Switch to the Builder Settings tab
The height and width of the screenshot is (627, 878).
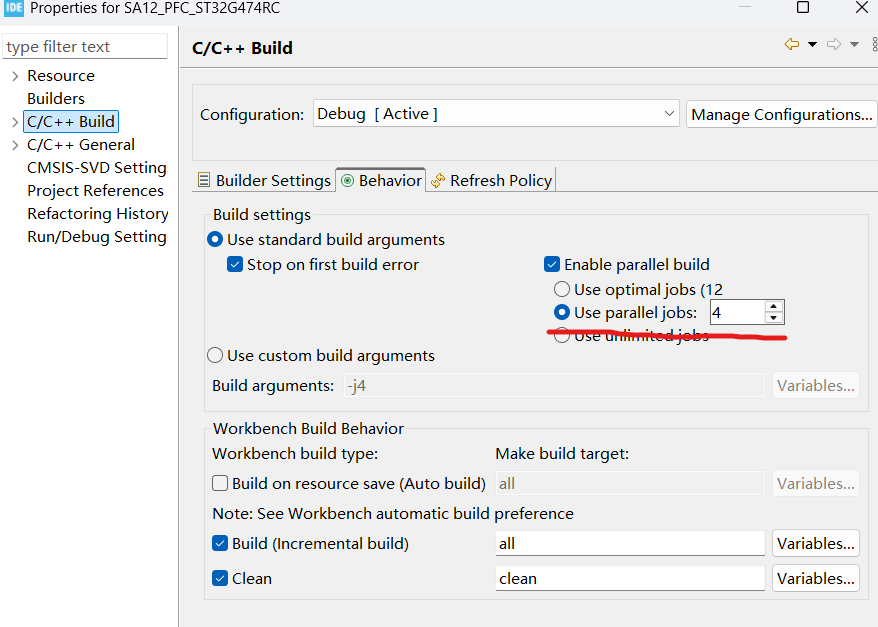[272, 180]
